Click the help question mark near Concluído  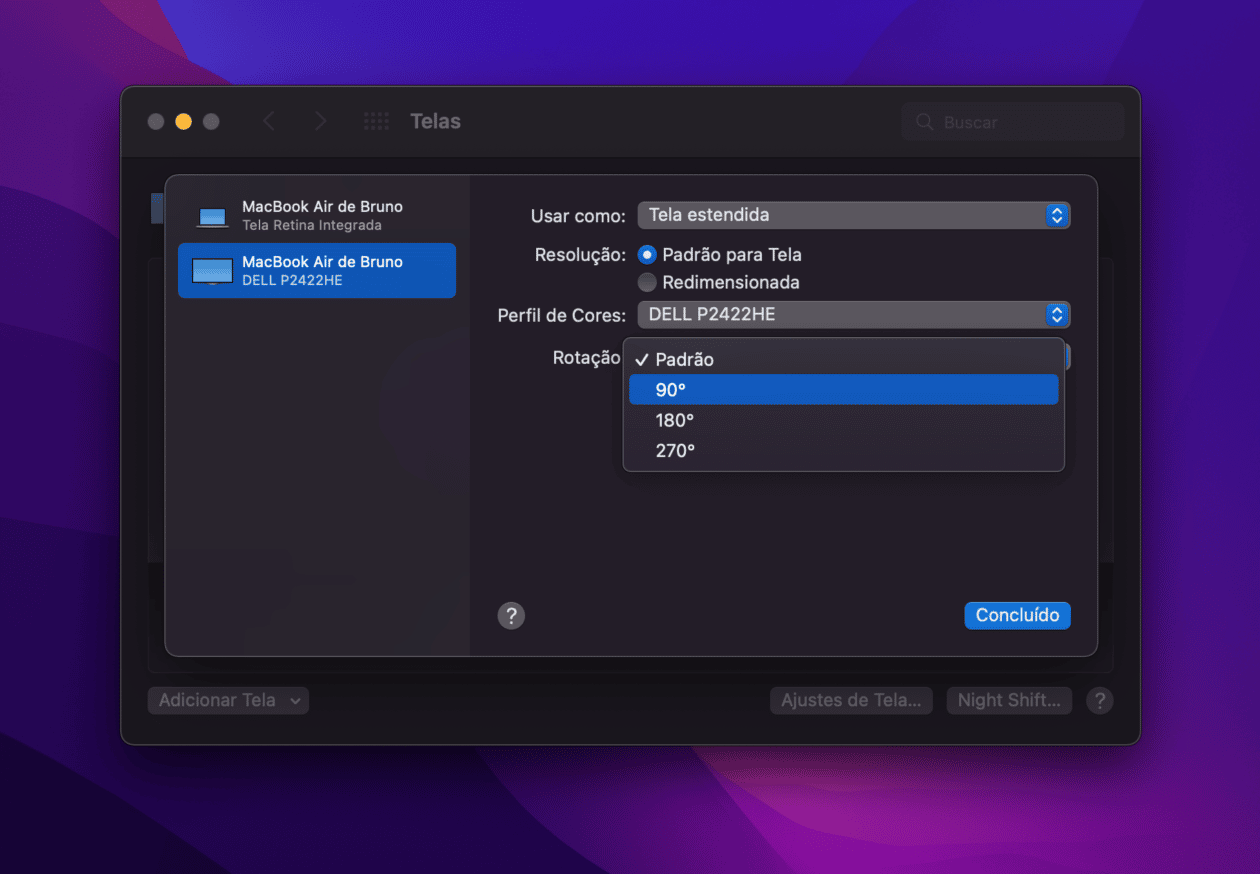(511, 615)
